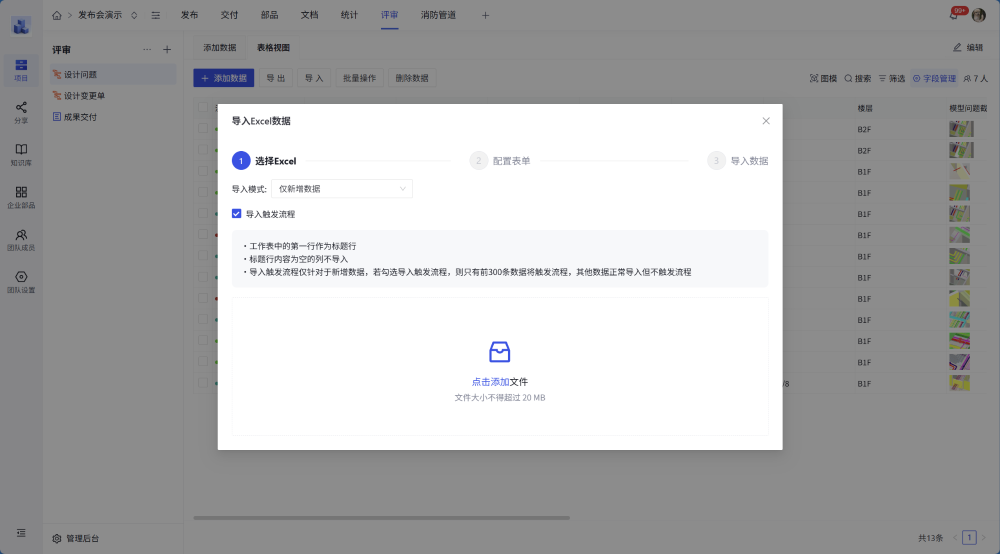
Task: Open the 分享 share icon
Action: point(21,108)
